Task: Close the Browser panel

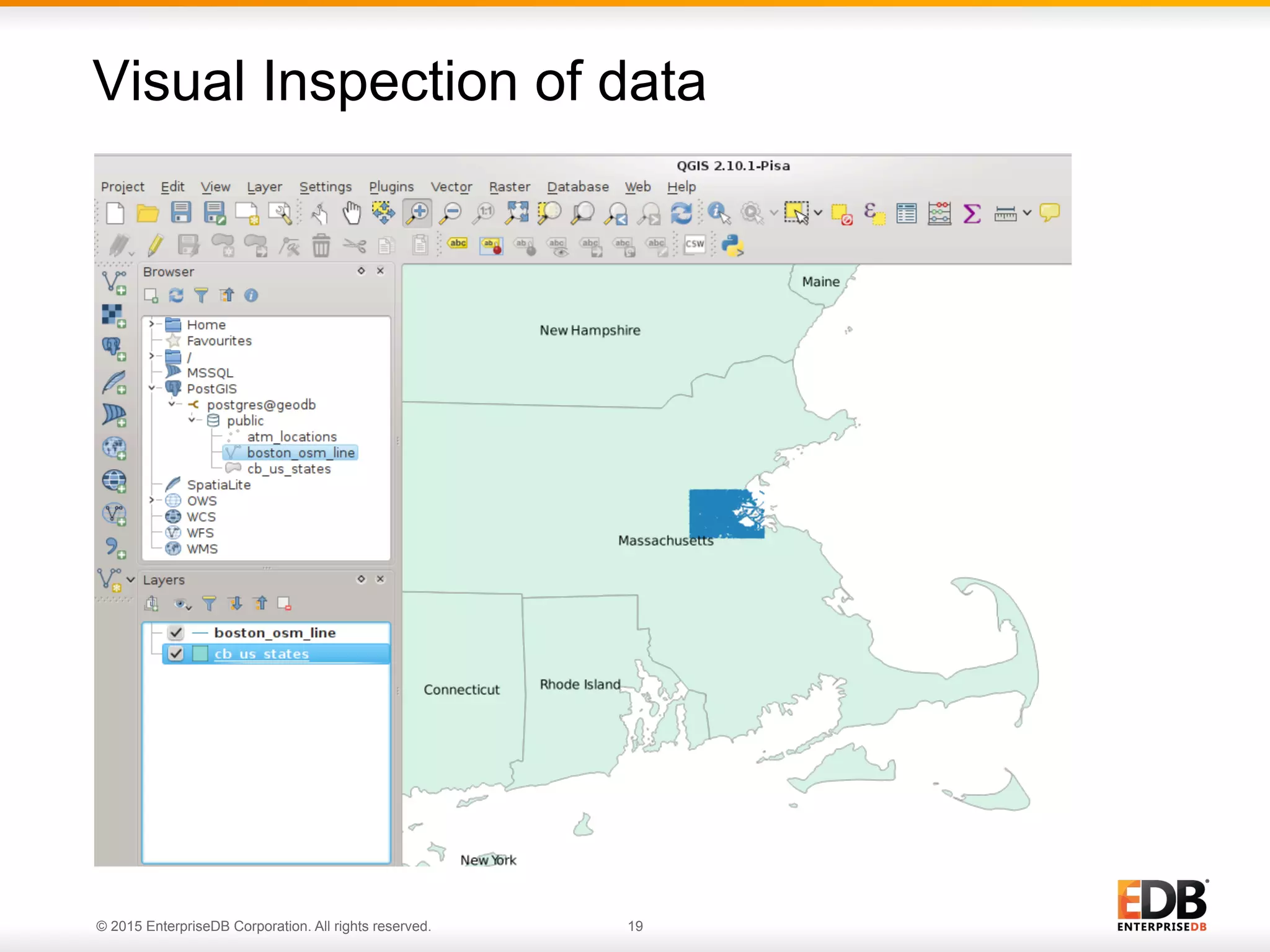Action: [x=381, y=271]
